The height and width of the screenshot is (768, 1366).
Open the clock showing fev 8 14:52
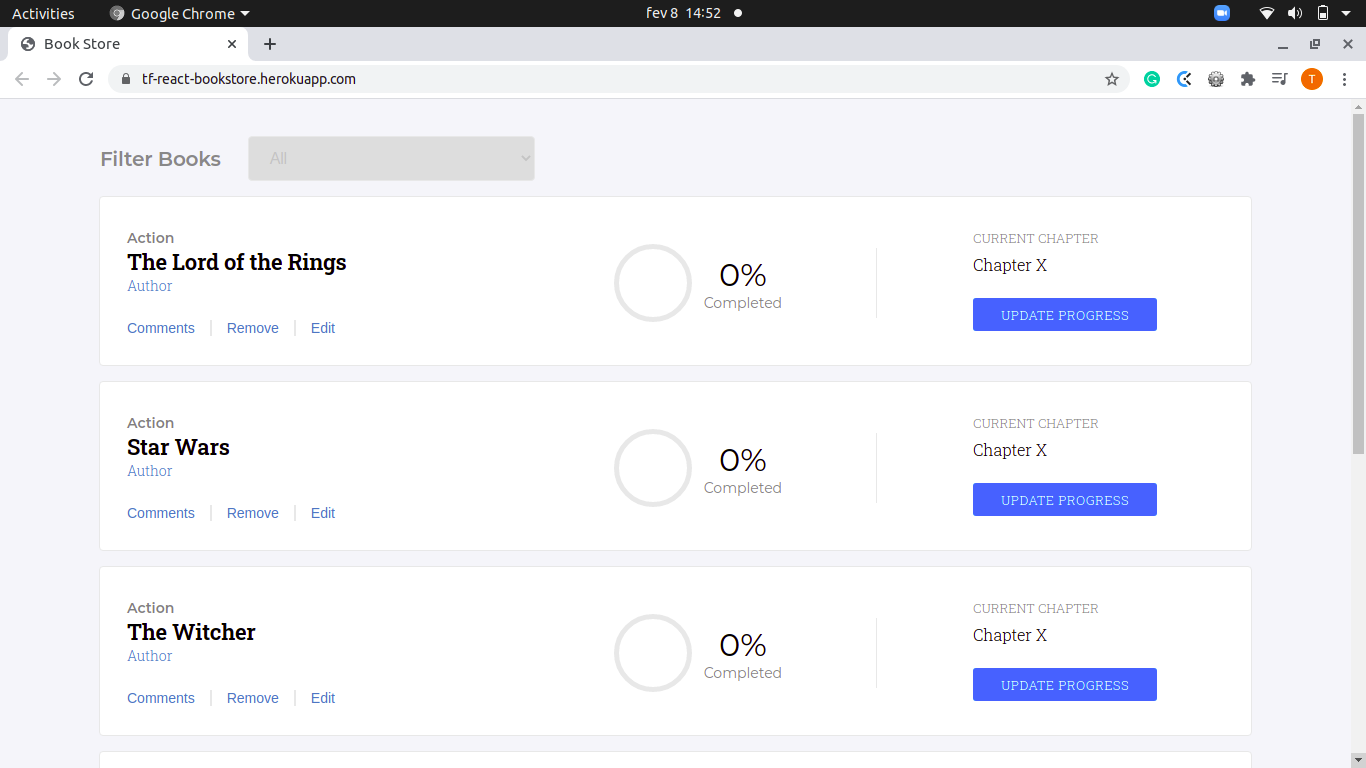tap(684, 13)
